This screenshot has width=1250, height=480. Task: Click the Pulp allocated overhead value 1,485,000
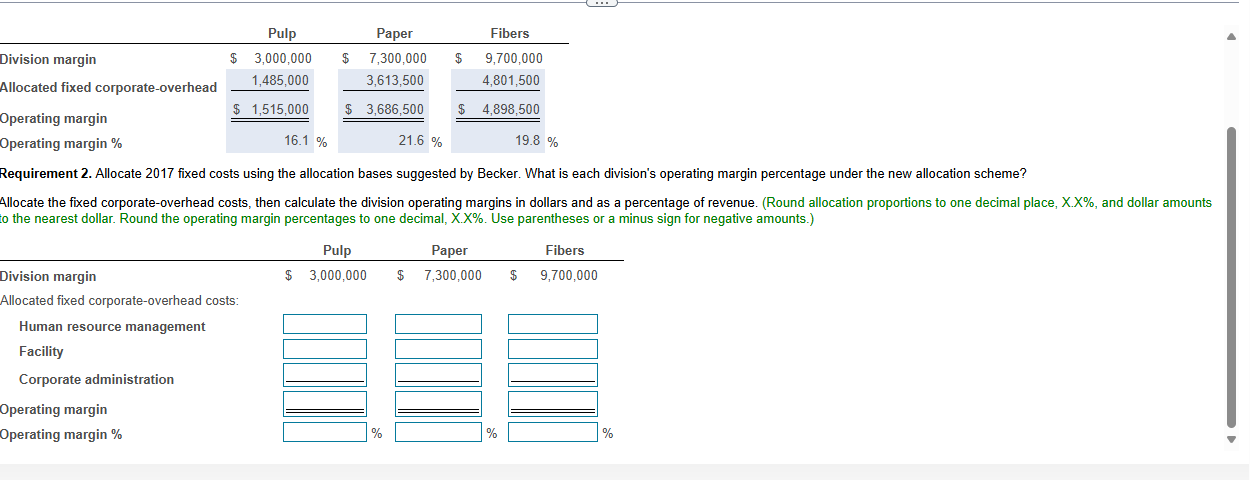pyautogui.click(x=280, y=80)
